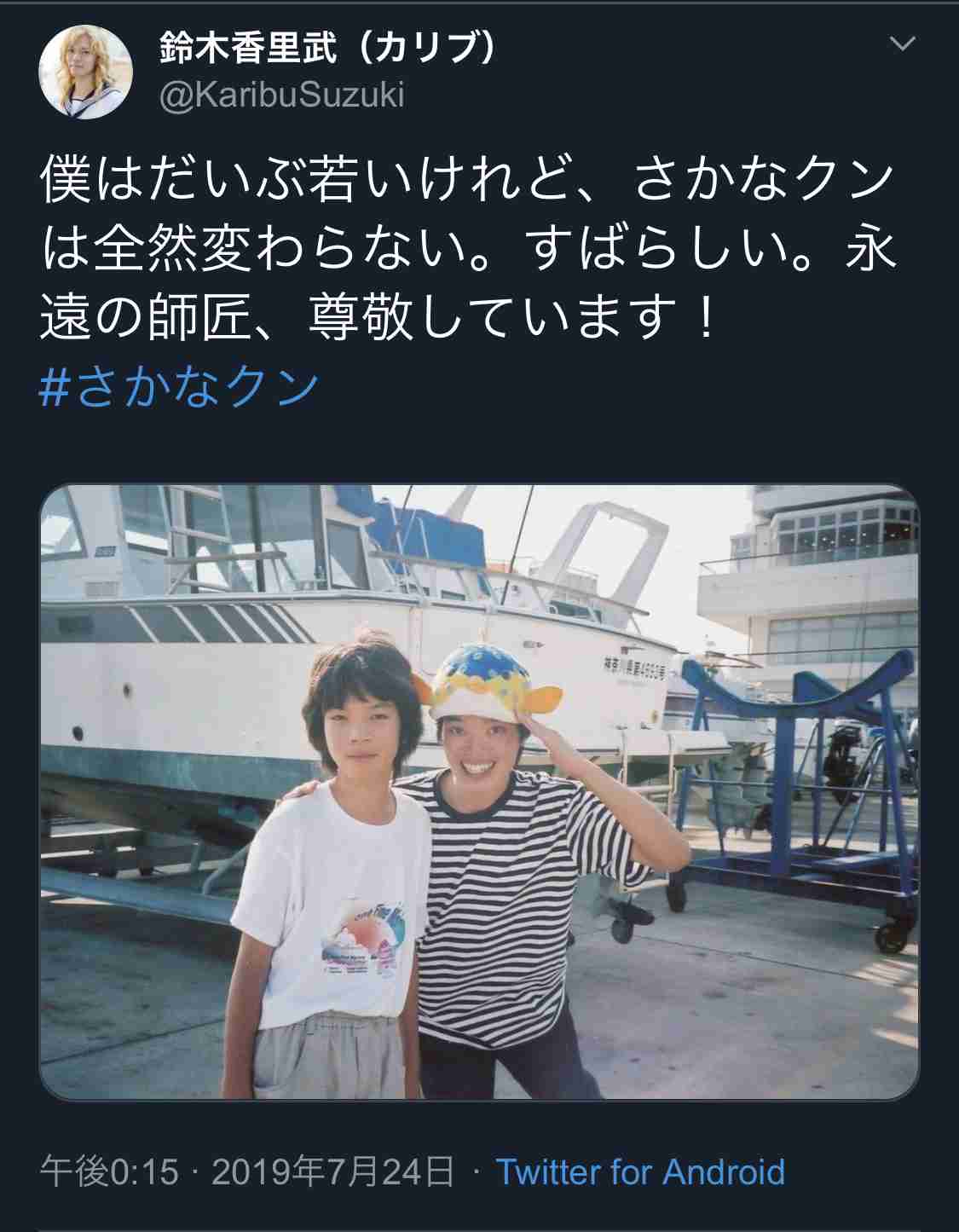The height and width of the screenshot is (1232, 959).
Task: Click the @KaribuSuzuki handle
Action: (x=282, y=95)
